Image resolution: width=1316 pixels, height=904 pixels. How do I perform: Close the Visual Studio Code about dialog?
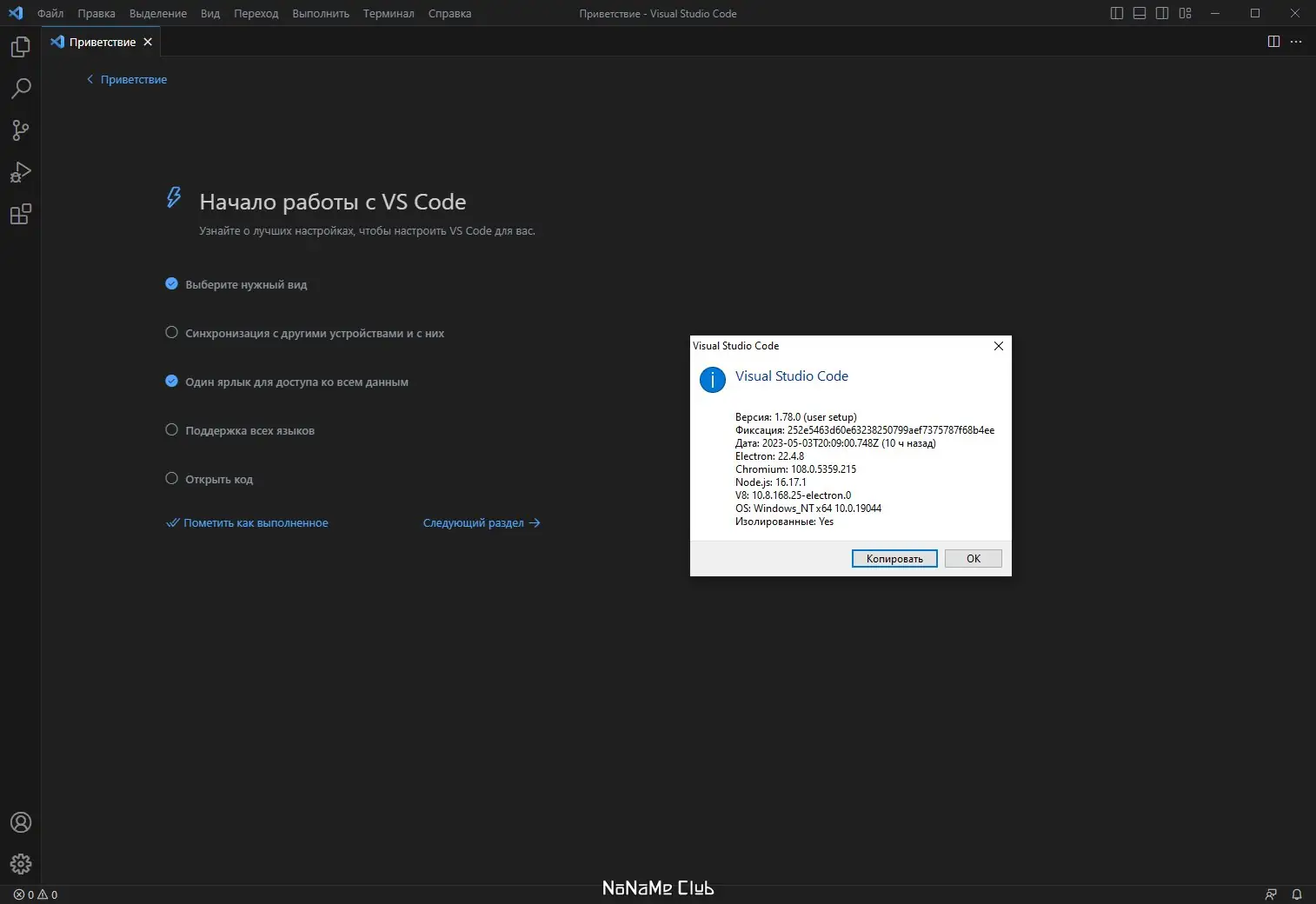point(999,346)
